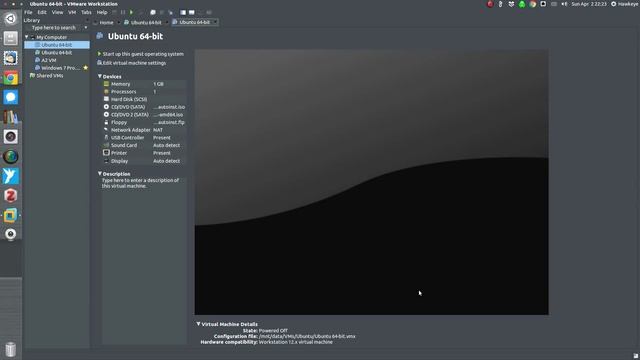
Task: Select Shared VMs in the library
Action: (50, 76)
